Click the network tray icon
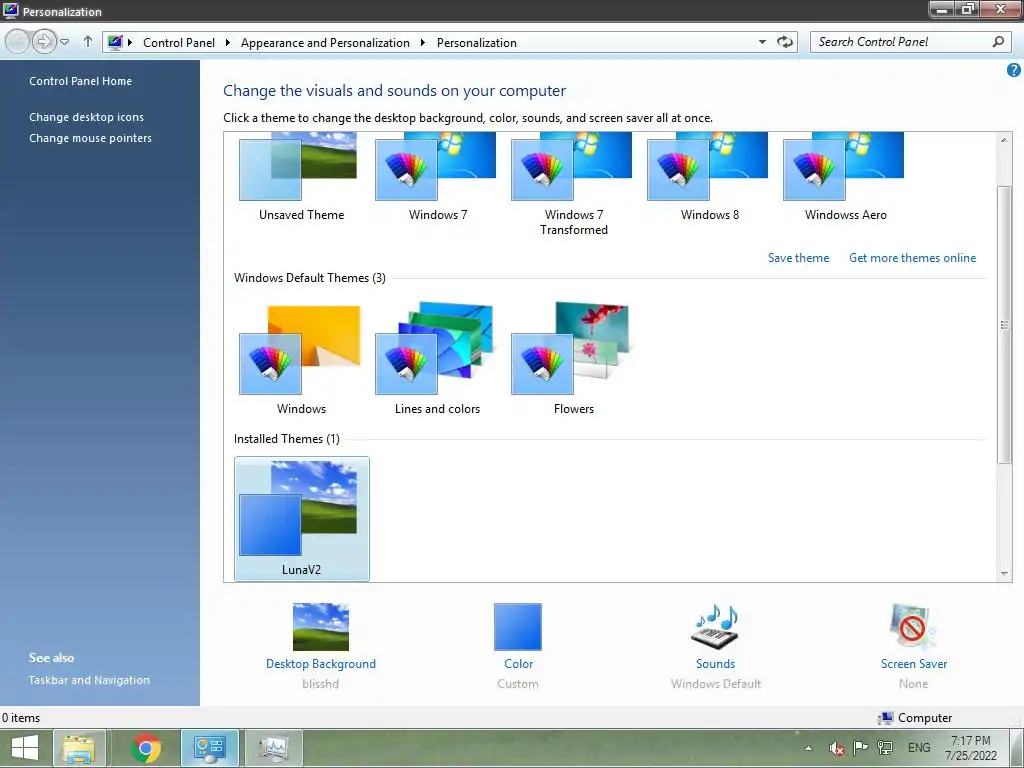Screen dimensions: 1024x768 (886, 748)
